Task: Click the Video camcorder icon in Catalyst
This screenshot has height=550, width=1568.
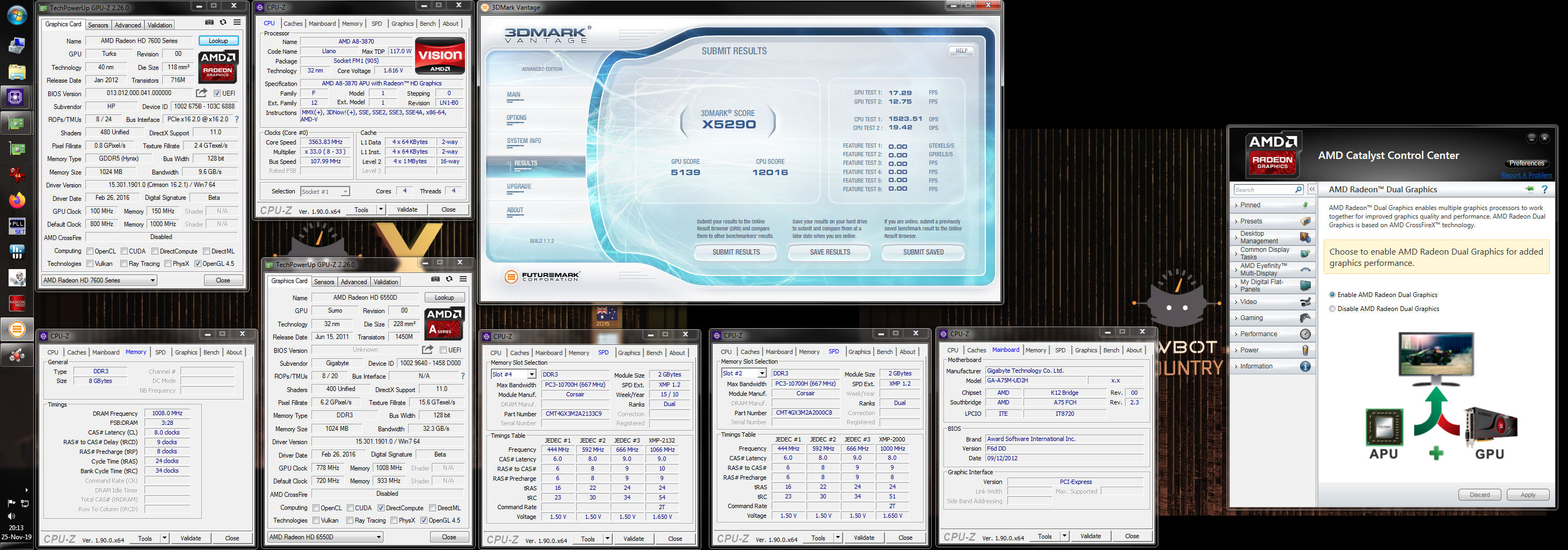Action: click(x=1305, y=301)
